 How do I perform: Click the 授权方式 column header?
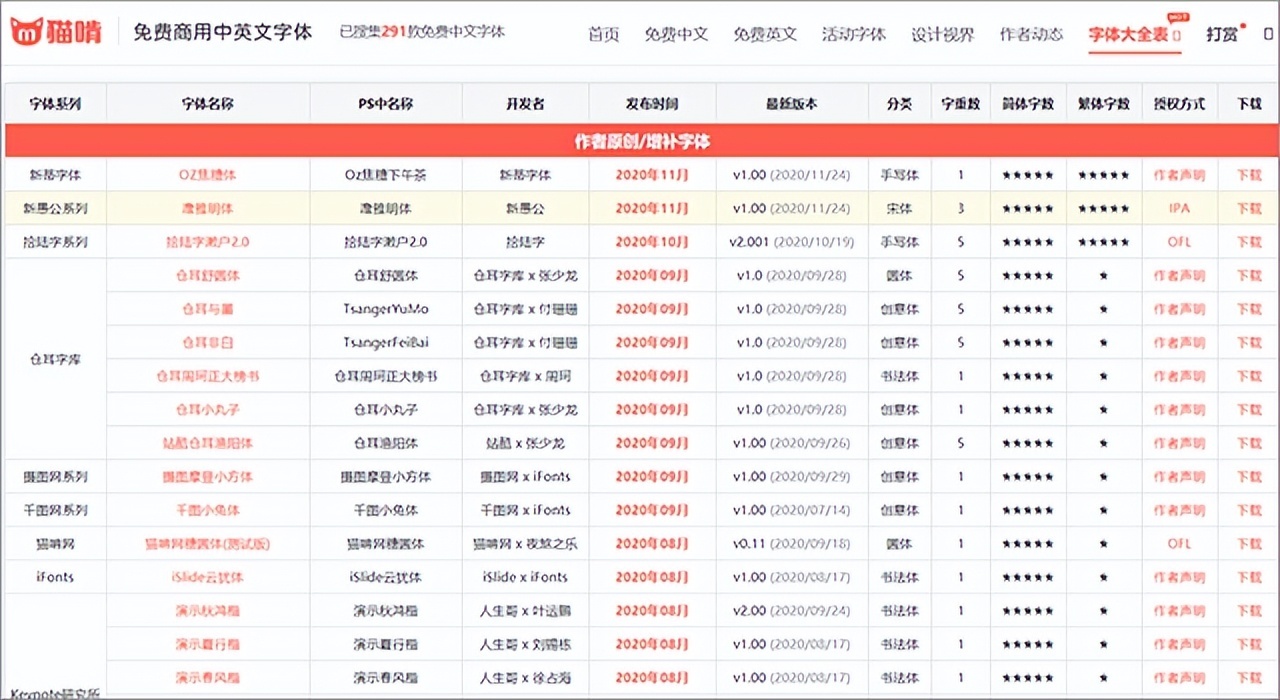click(1179, 104)
